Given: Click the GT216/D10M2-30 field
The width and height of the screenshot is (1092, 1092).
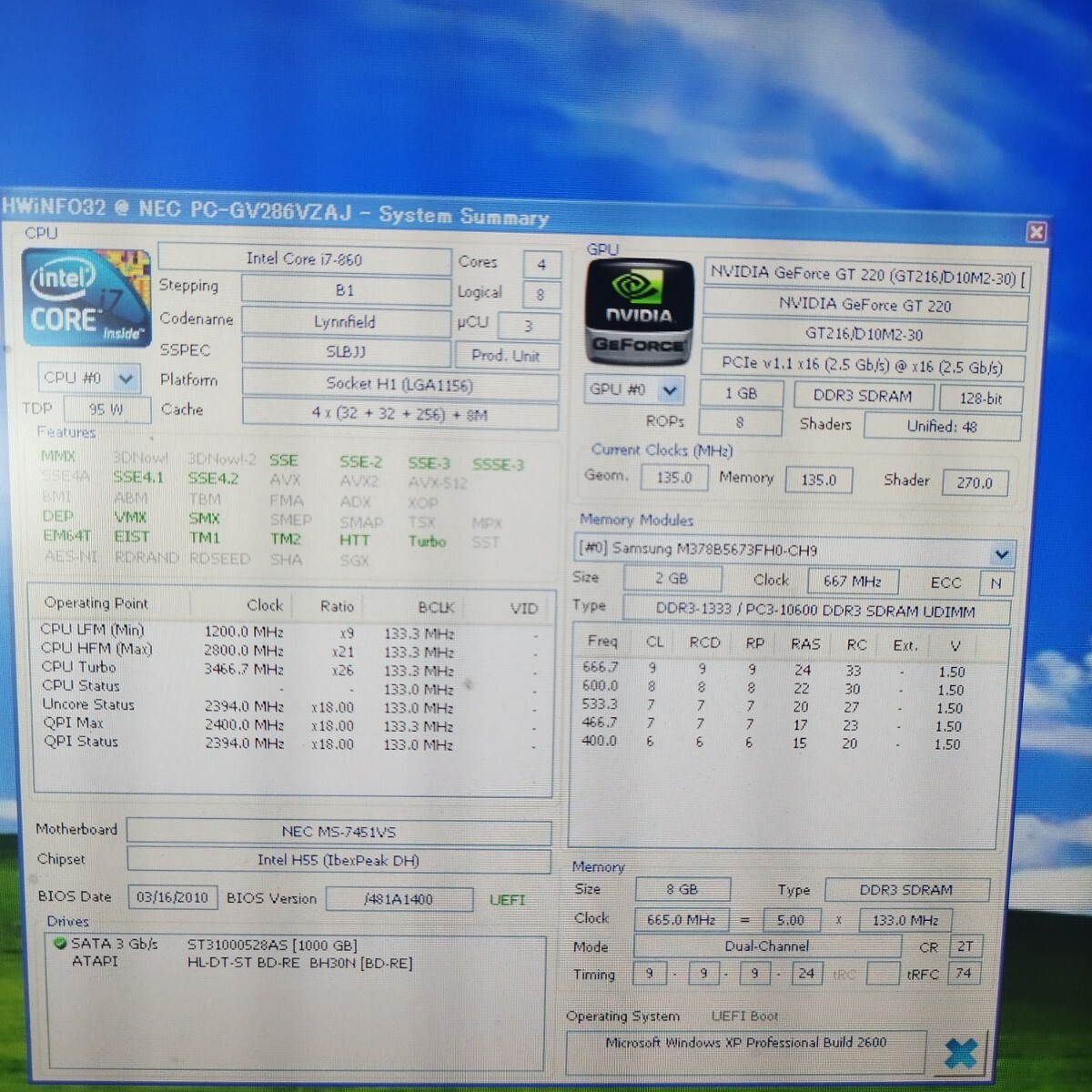Looking at the screenshot, I should click(864, 335).
